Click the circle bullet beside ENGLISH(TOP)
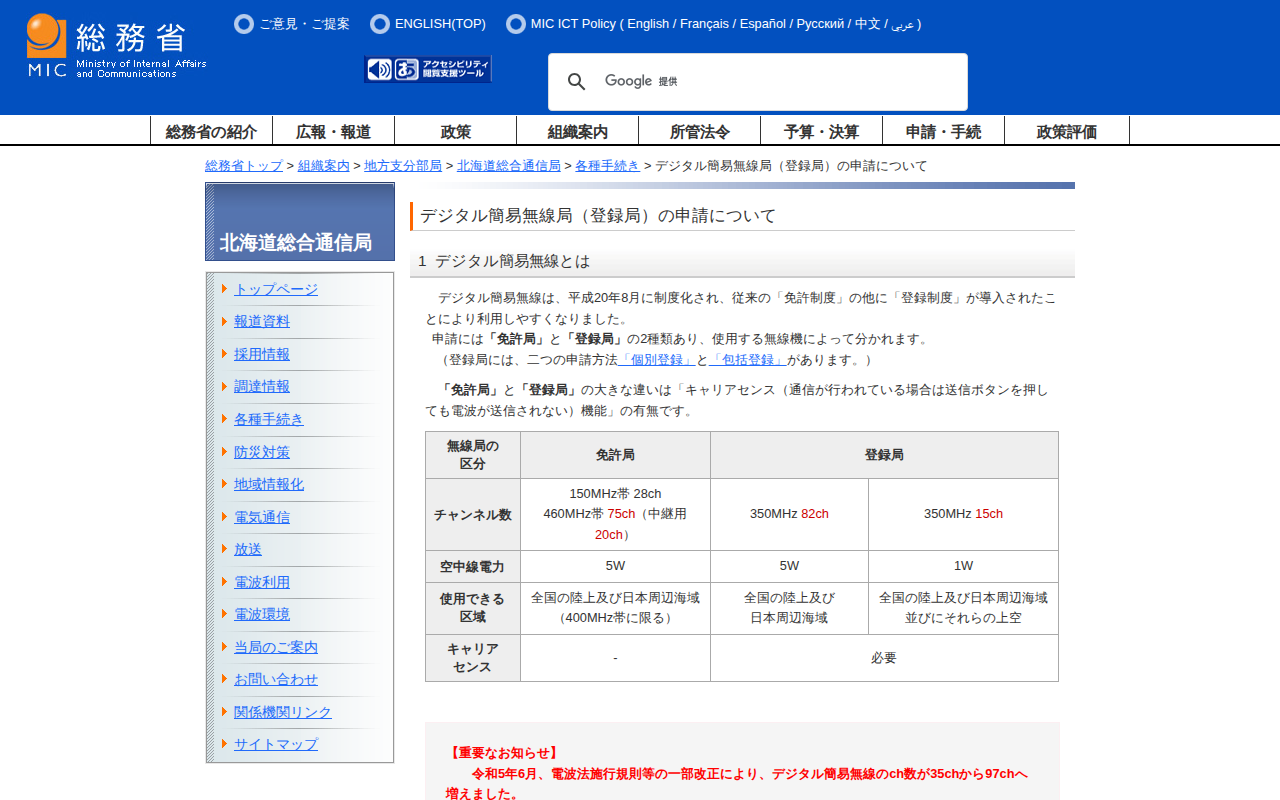Image resolution: width=1280 pixels, height=800 pixels. (380, 24)
